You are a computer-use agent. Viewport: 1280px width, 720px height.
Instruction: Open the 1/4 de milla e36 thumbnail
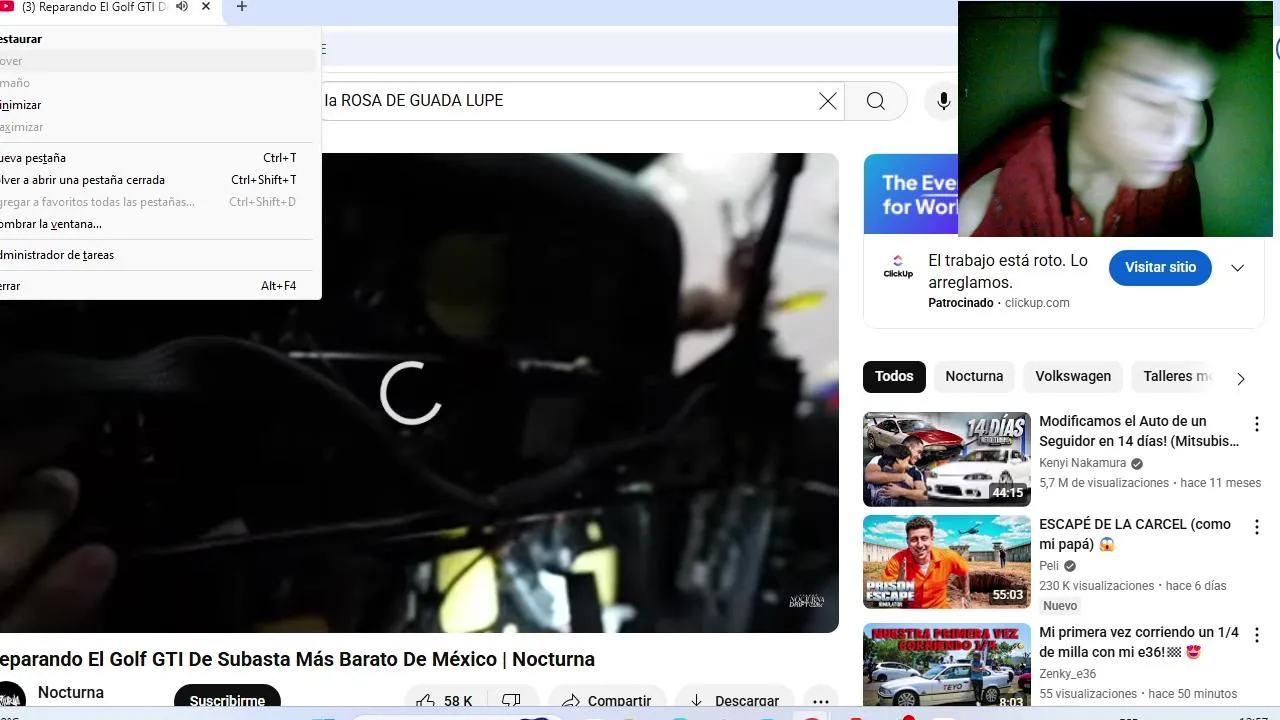tap(947, 667)
